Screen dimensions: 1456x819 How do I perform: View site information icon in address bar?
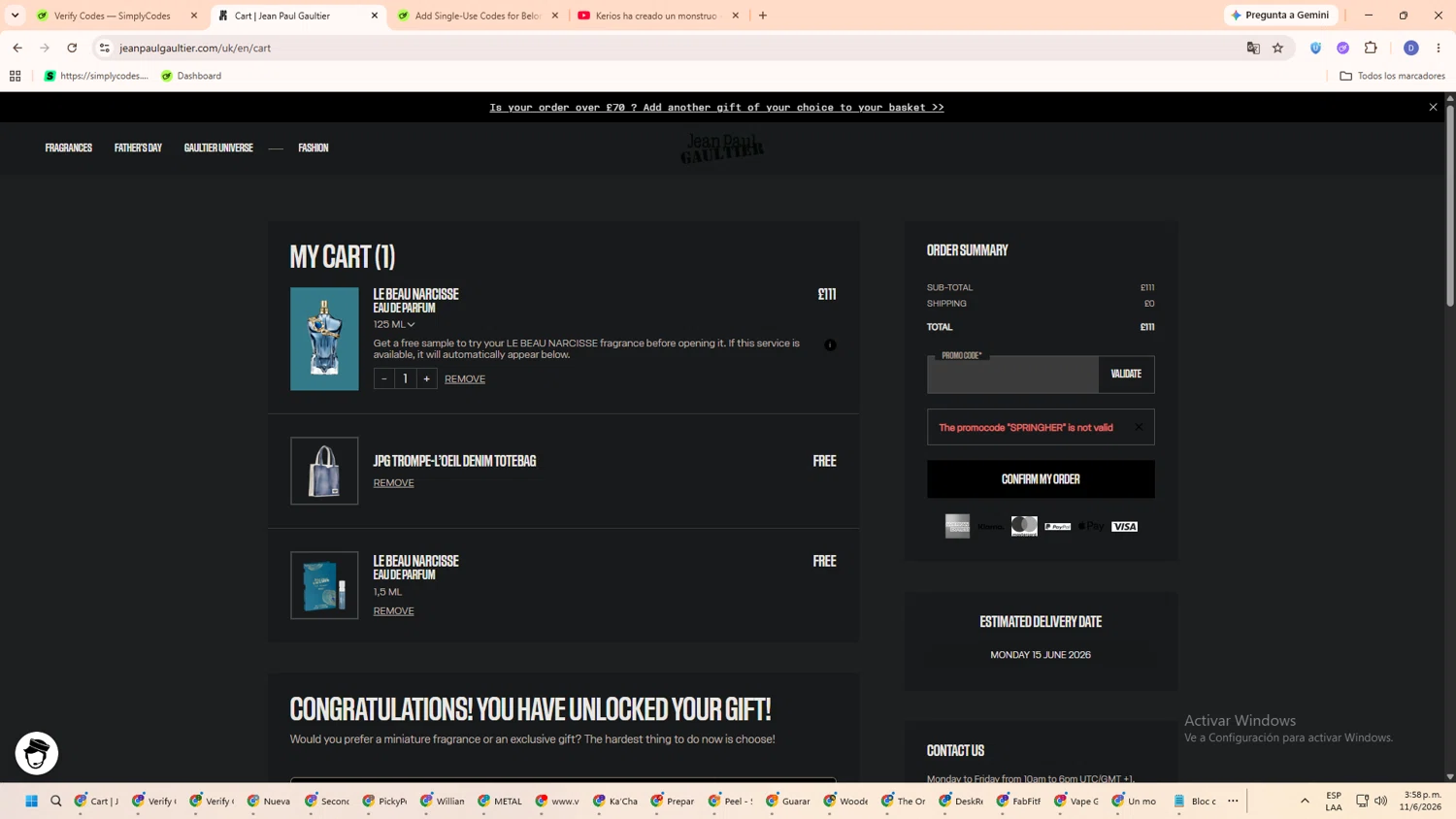[105, 48]
